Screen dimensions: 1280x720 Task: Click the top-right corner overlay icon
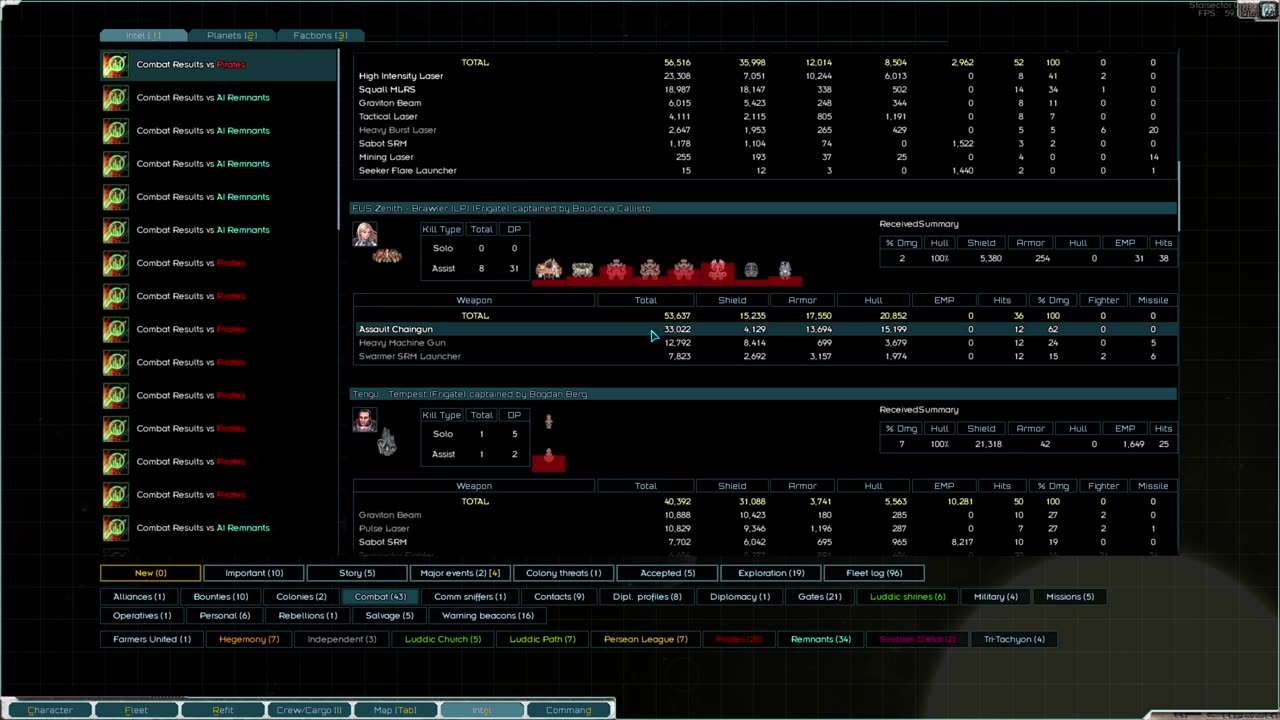pyautogui.click(x=1270, y=9)
